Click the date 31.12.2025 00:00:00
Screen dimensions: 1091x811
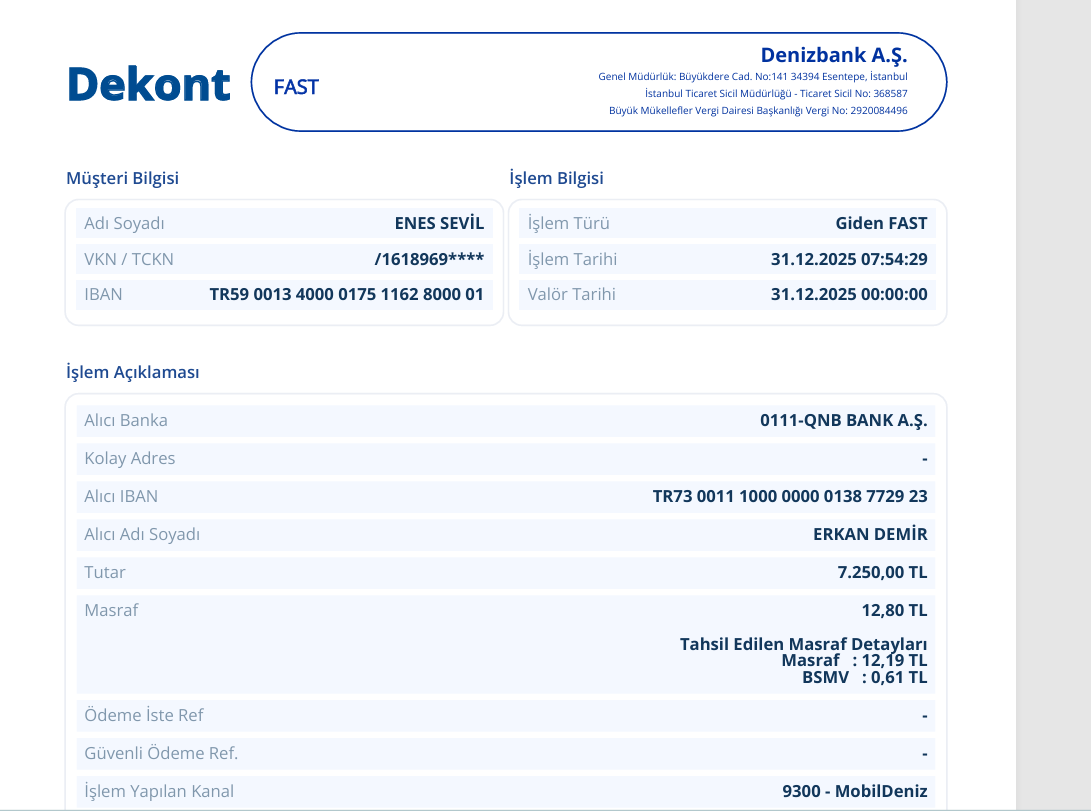pyautogui.click(x=849, y=294)
